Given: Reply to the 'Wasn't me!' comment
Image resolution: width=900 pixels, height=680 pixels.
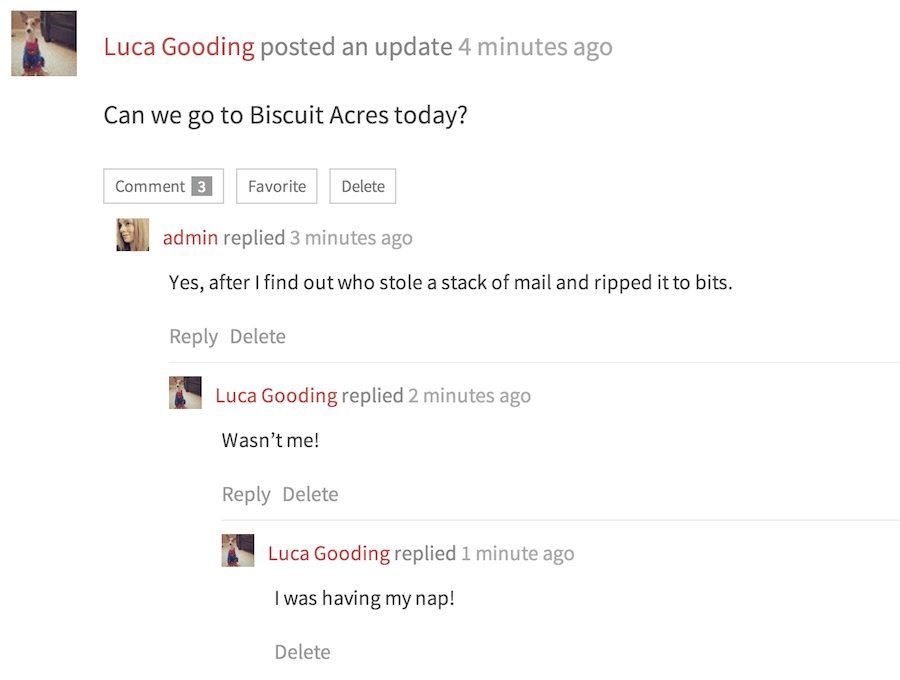Looking at the screenshot, I should [246, 495].
